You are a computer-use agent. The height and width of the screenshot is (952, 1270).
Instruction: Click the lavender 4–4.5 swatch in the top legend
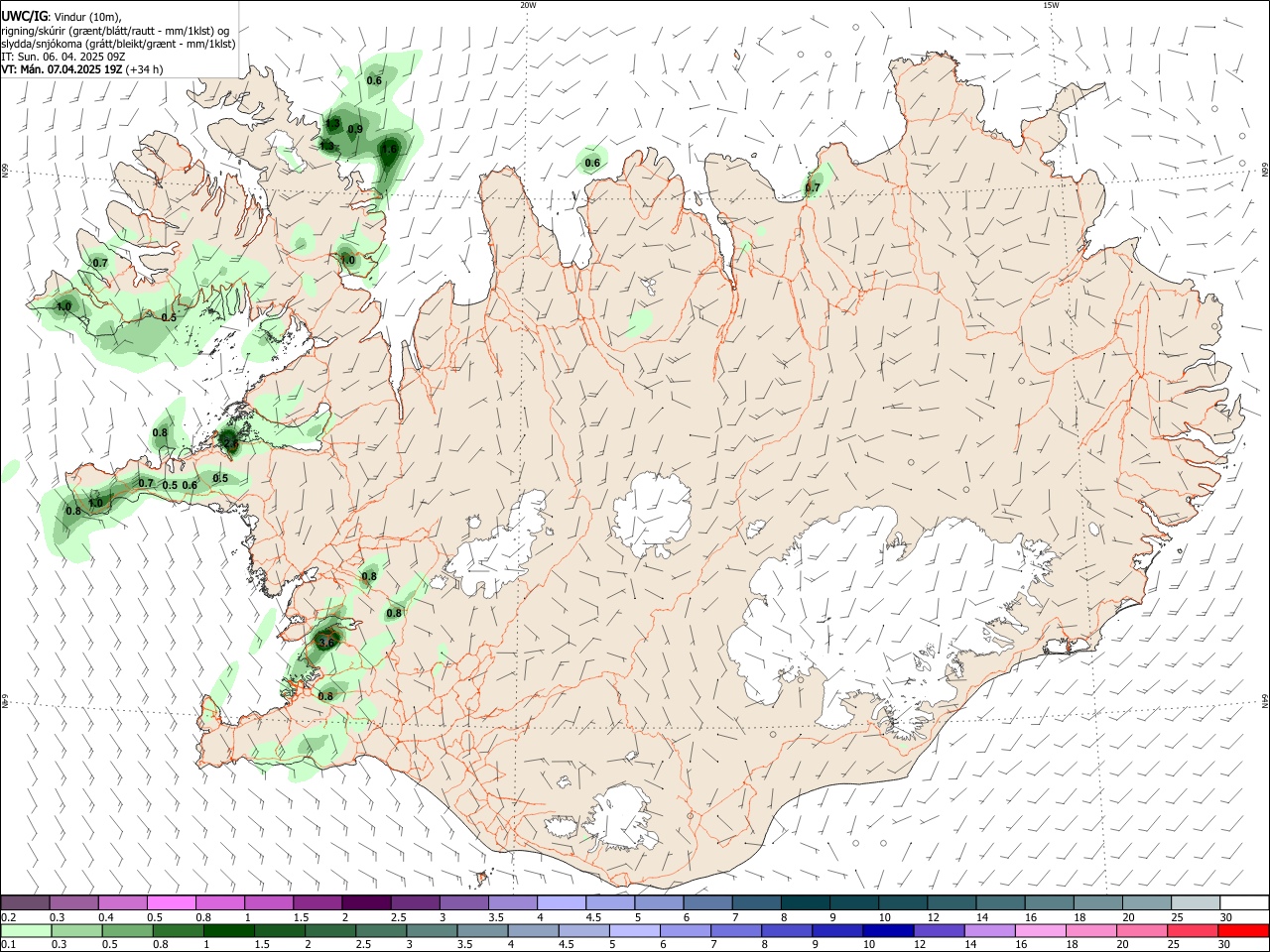(x=562, y=902)
